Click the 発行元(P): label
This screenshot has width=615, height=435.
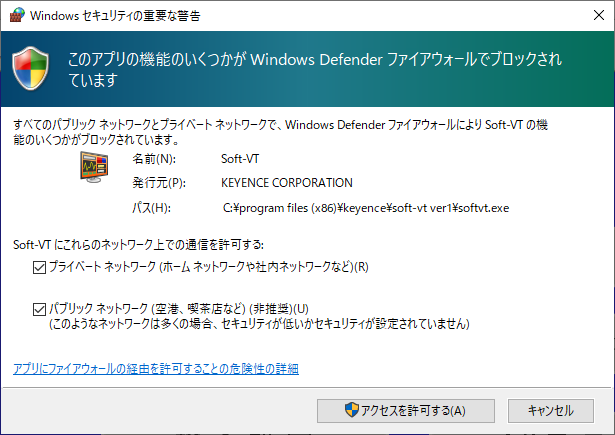tap(159, 183)
